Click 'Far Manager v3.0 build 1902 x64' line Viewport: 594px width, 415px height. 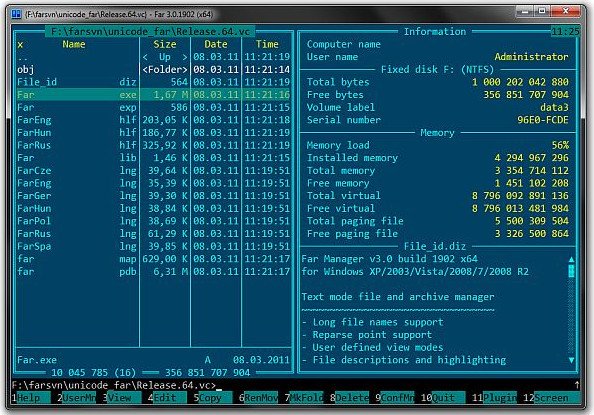[389, 259]
